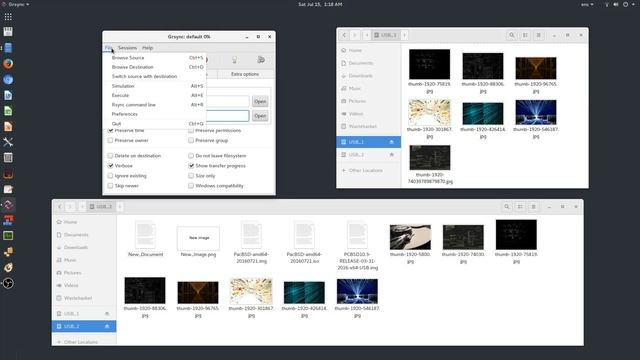Viewport: 640px width, 360px height.
Task: Open Preferences from the File menu
Action: pos(155,114)
